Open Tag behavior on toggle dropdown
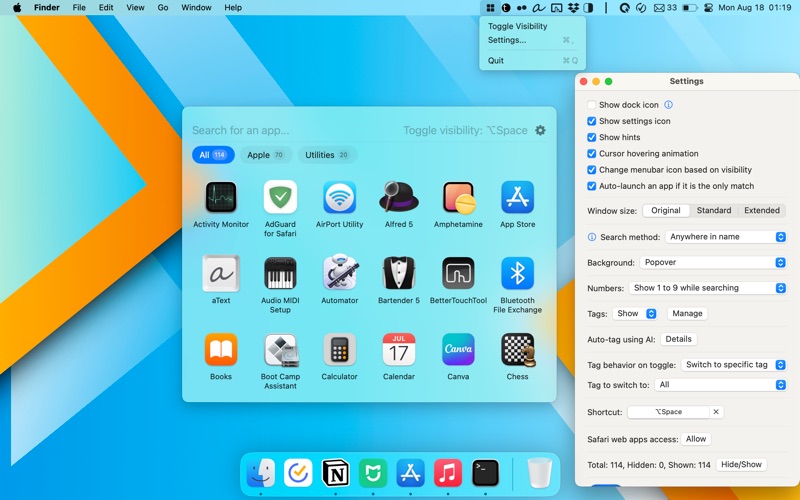 pos(733,365)
